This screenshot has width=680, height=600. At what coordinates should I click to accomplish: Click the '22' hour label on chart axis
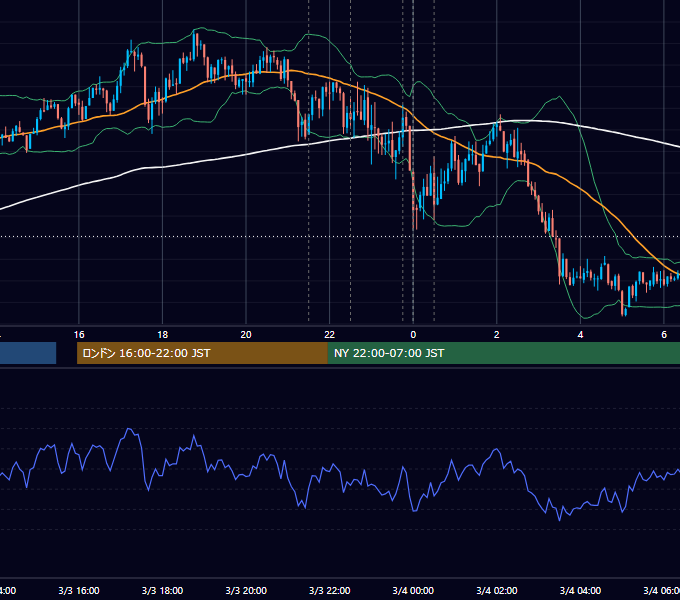tap(330, 335)
